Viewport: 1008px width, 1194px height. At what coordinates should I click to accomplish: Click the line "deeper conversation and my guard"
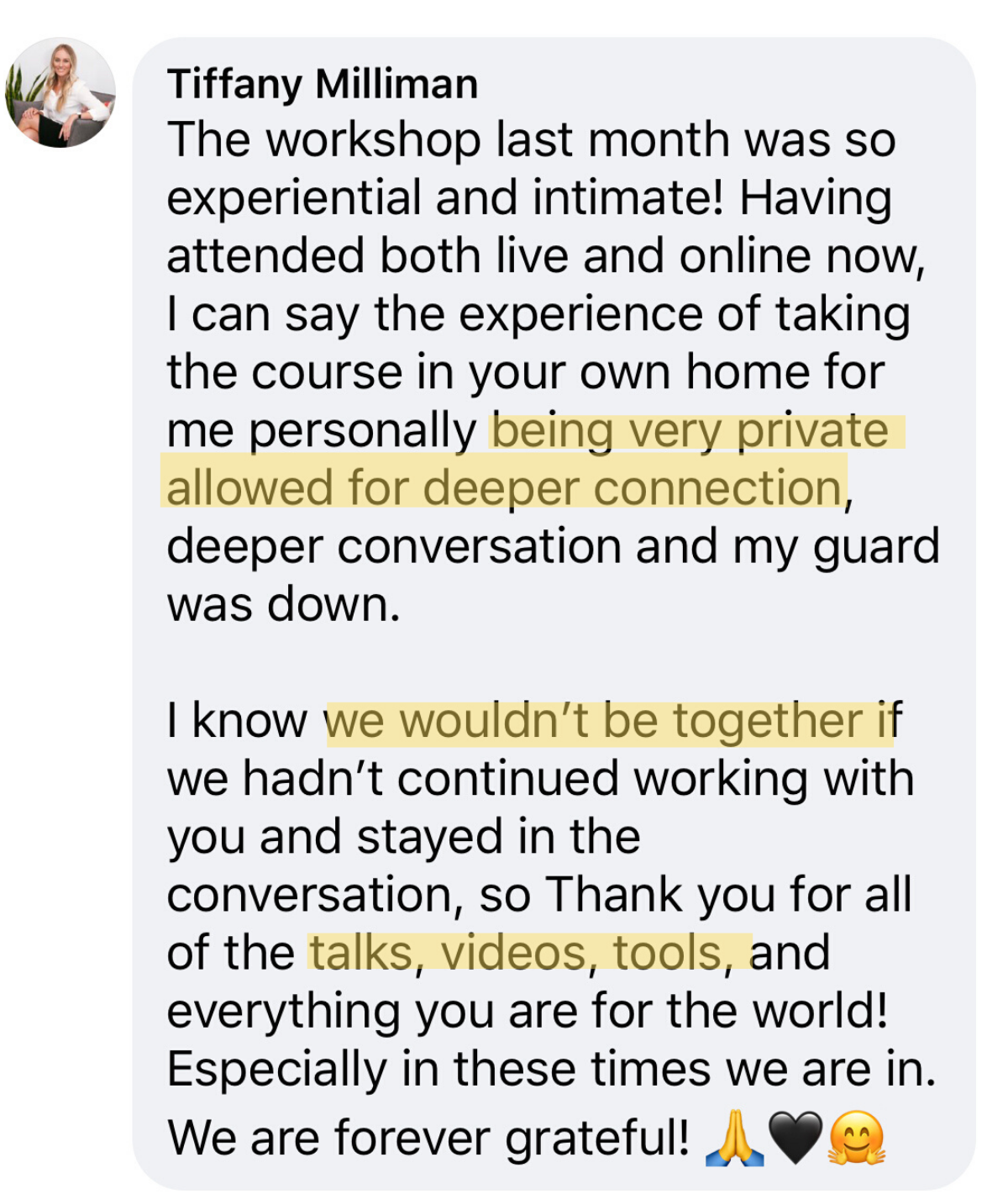pos(553,546)
